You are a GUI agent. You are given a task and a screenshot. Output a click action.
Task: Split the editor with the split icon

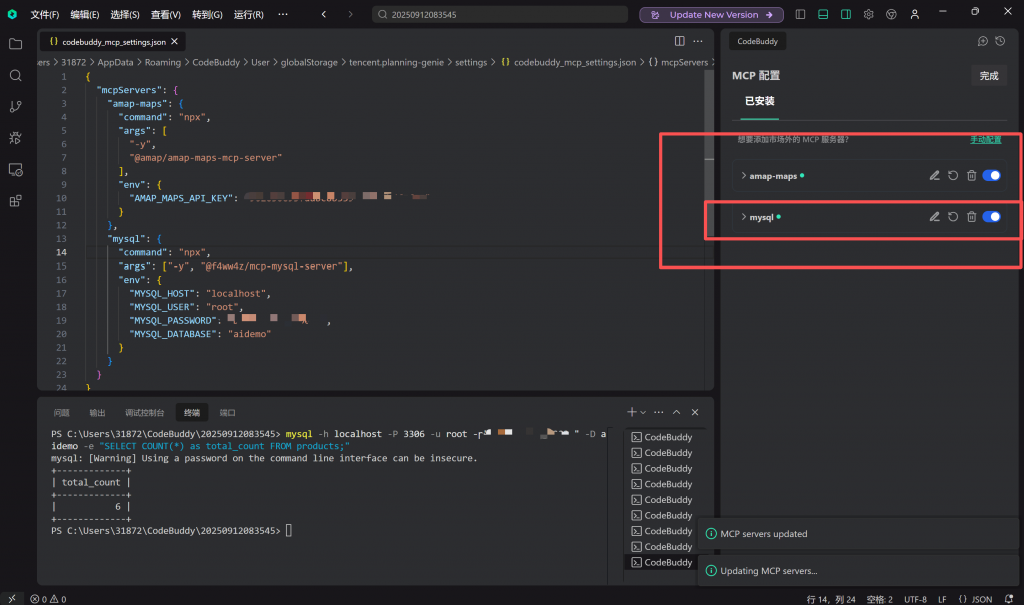point(680,41)
